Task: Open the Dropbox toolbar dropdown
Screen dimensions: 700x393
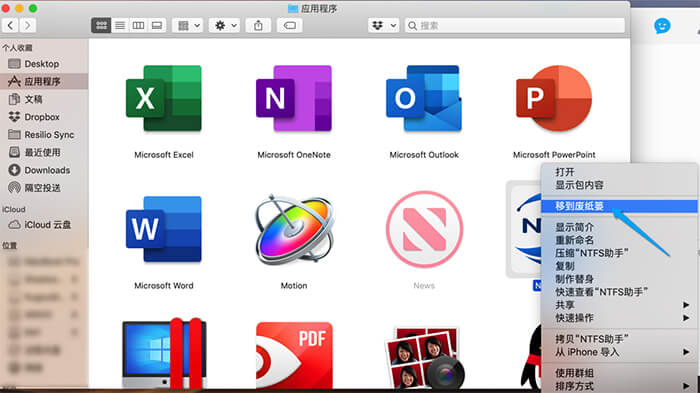Action: click(384, 25)
